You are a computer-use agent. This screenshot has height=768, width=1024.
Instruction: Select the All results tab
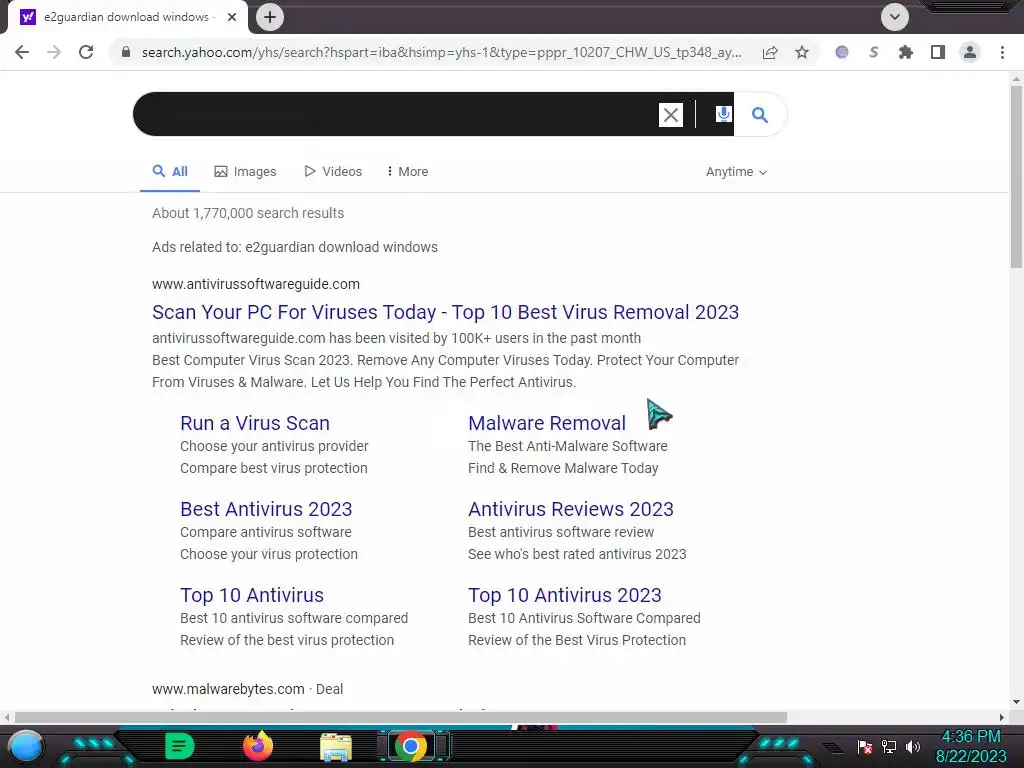coord(170,172)
